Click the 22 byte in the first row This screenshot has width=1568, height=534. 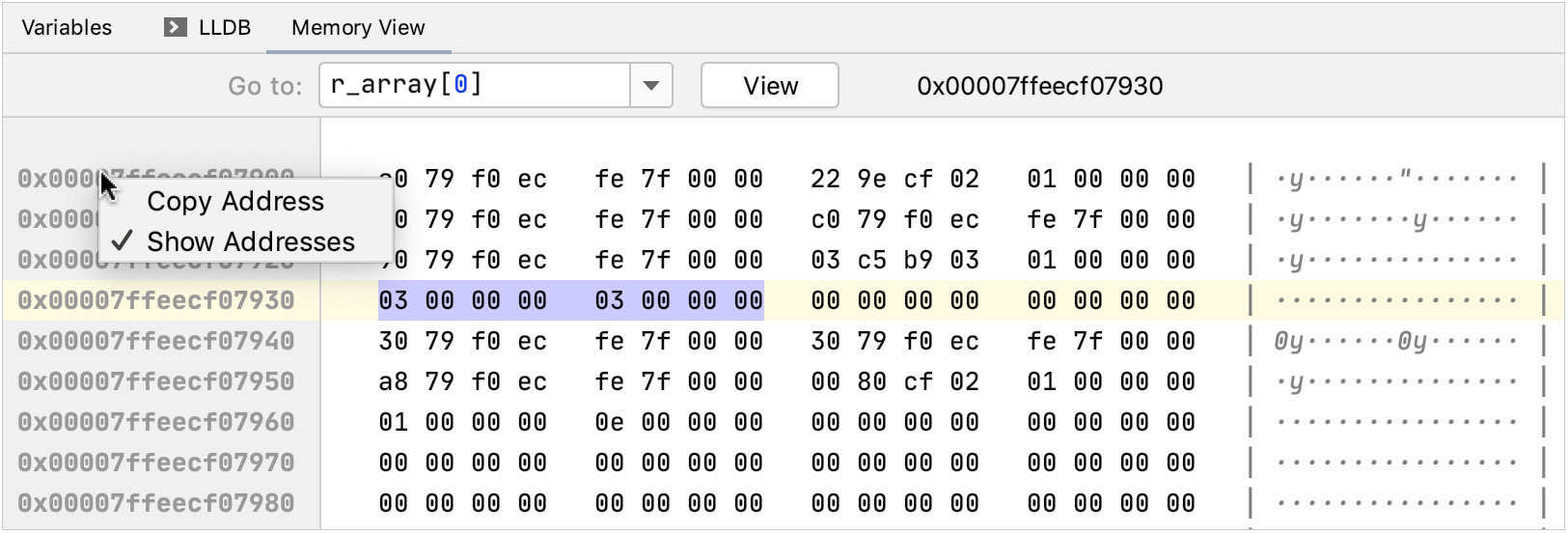coord(826,179)
